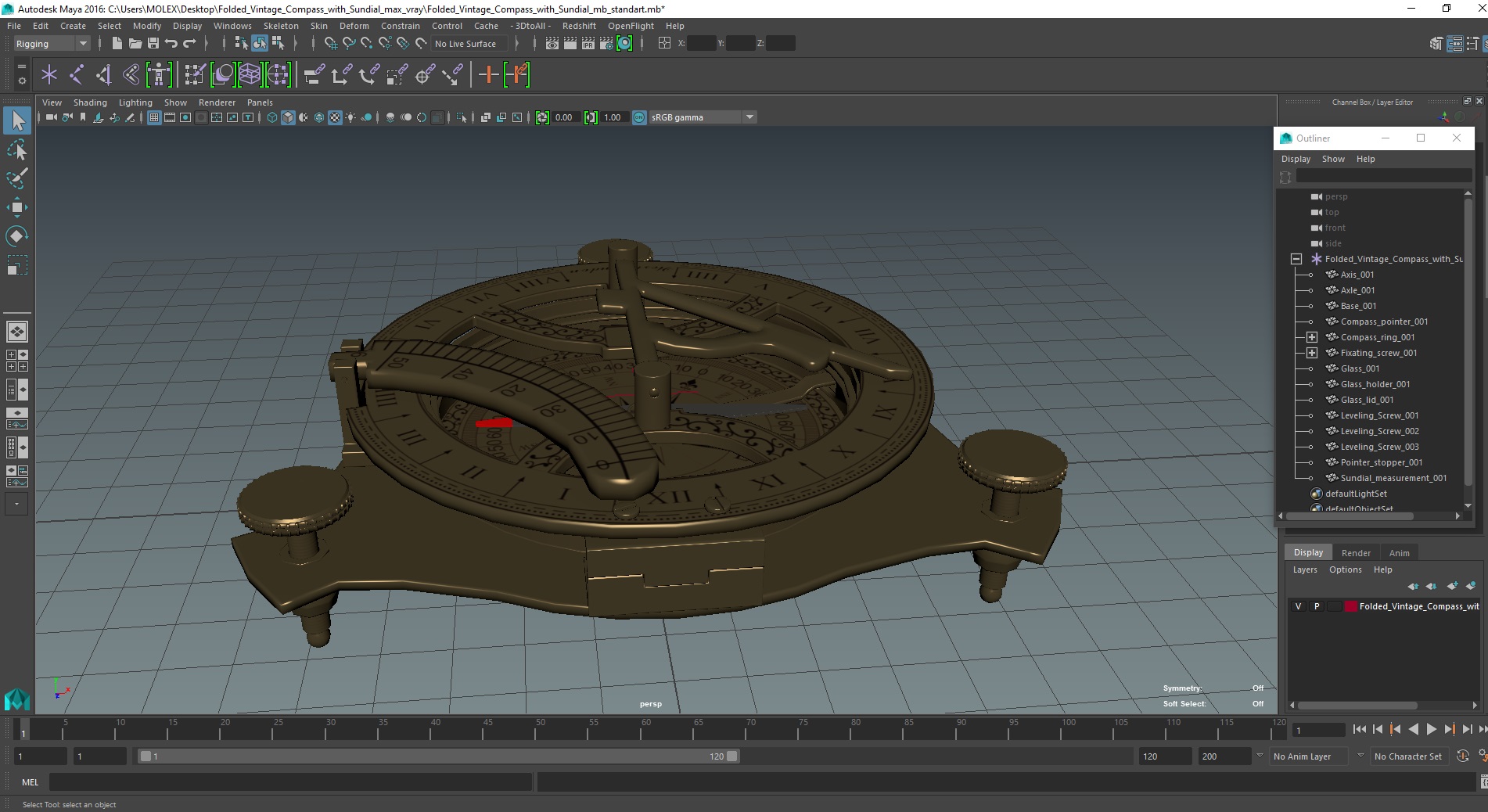The image size is (1488, 812).
Task: Click the current frame field near playback controls
Action: pos(1318,730)
